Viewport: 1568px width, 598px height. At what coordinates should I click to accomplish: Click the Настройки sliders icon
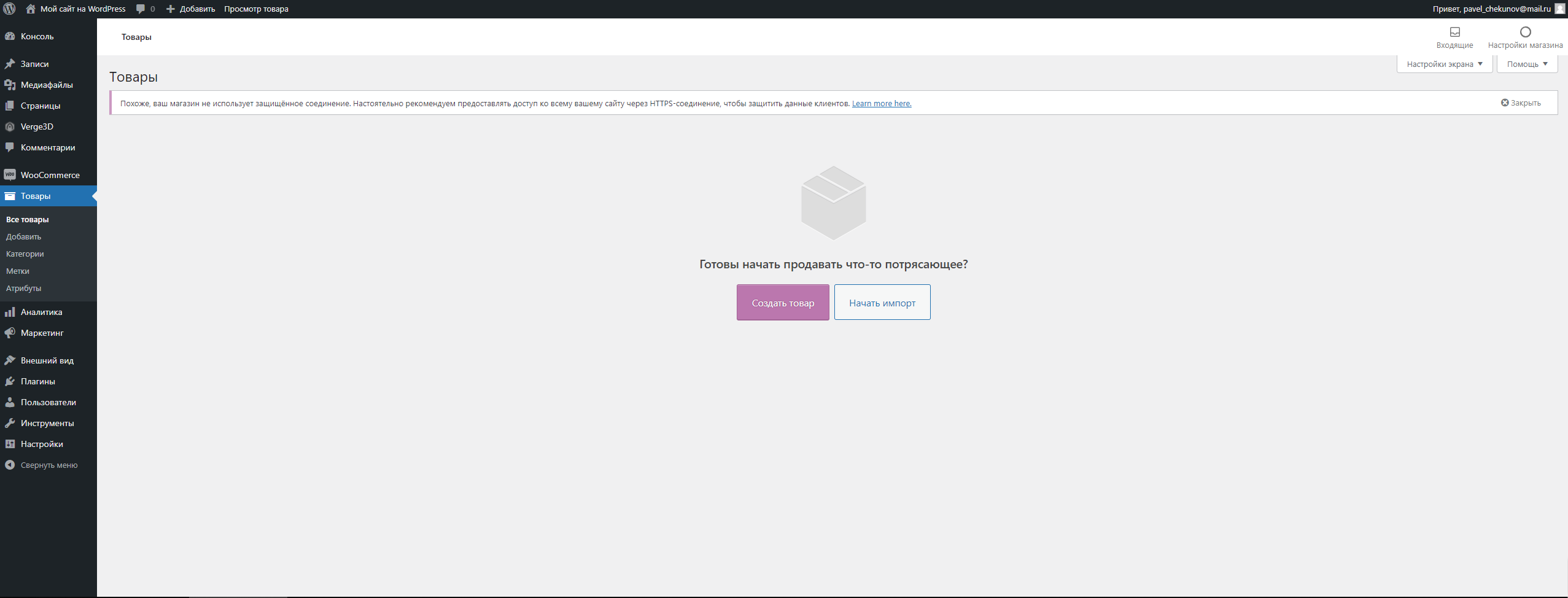pos(10,444)
